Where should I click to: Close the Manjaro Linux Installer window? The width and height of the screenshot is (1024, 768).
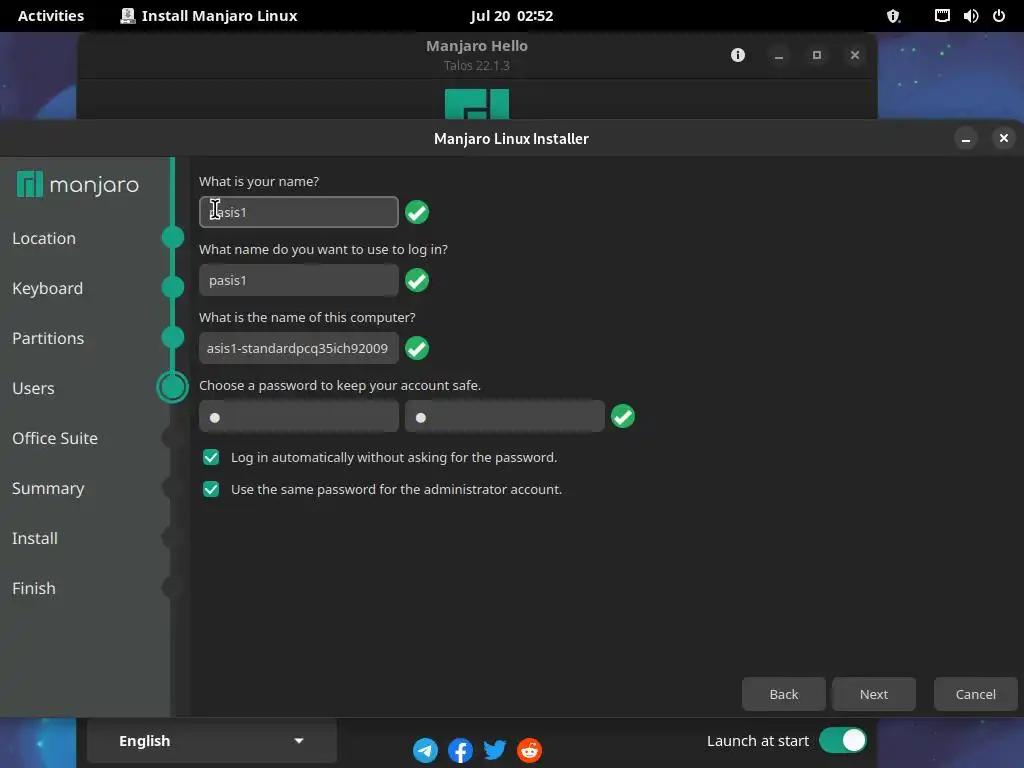click(x=1004, y=138)
